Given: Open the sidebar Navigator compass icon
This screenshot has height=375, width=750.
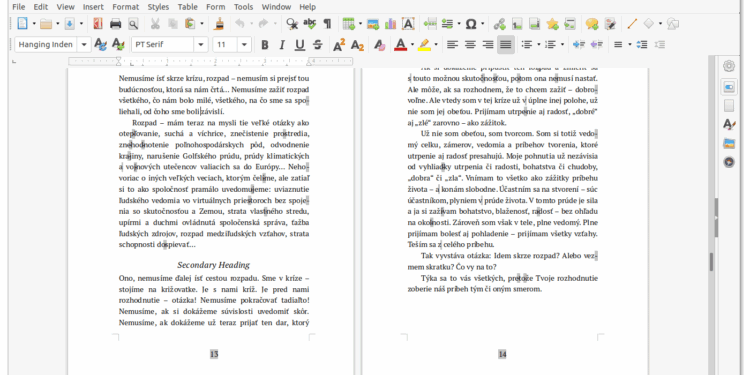Looking at the screenshot, I should pyautogui.click(x=728, y=162).
